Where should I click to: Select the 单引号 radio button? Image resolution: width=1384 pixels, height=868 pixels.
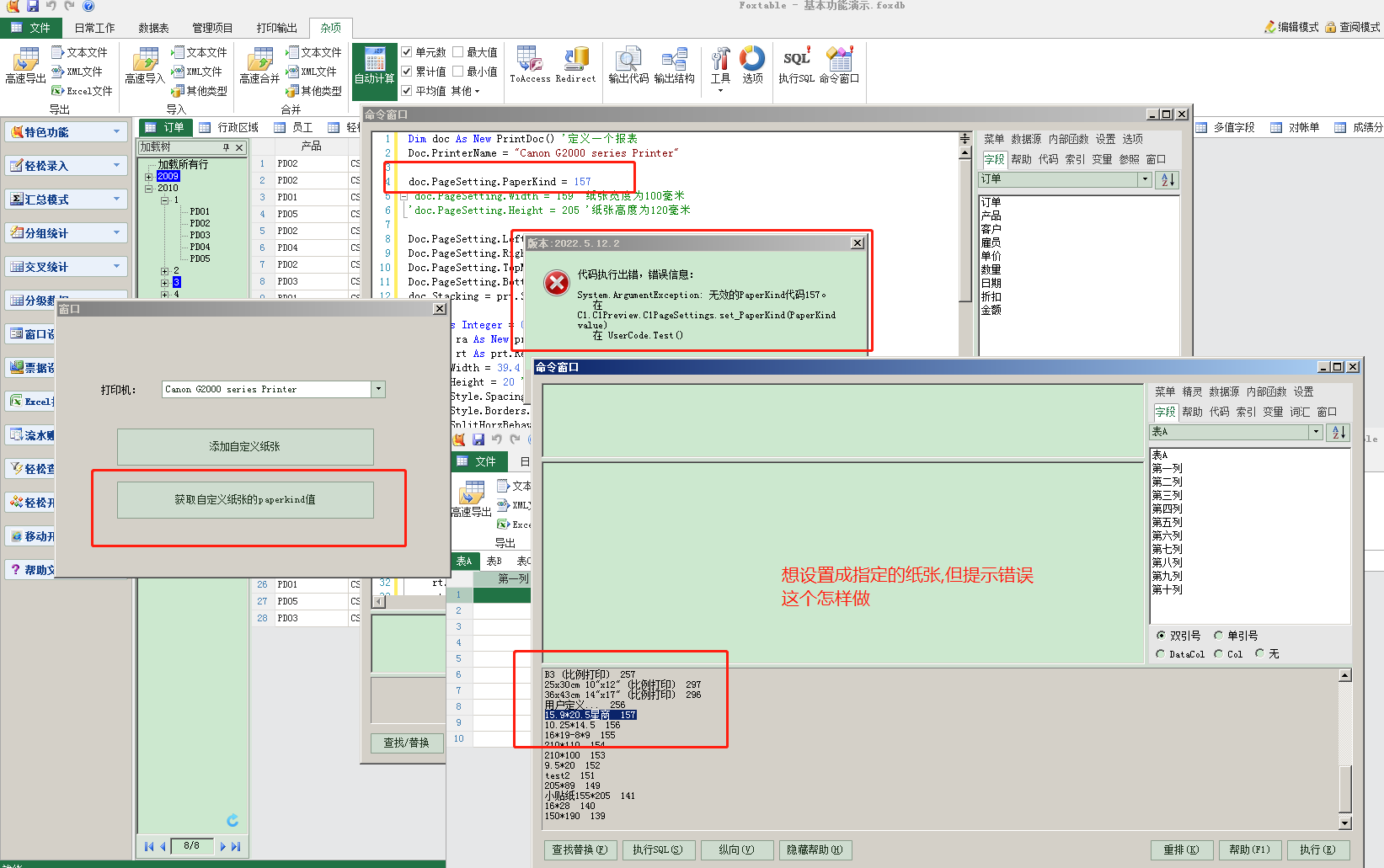click(x=1218, y=636)
